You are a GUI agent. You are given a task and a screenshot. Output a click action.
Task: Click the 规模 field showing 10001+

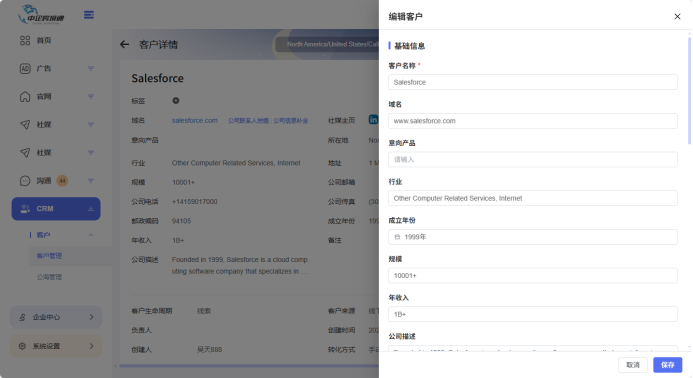(x=533, y=275)
